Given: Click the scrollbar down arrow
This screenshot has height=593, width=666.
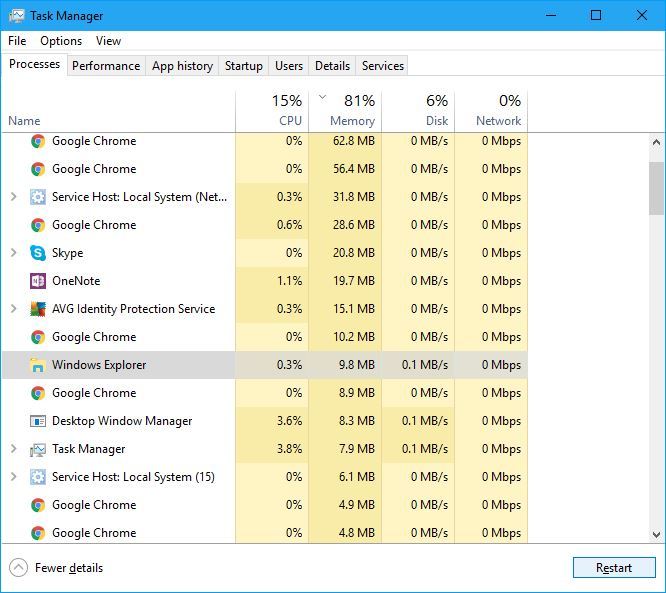Looking at the screenshot, I should click(656, 534).
